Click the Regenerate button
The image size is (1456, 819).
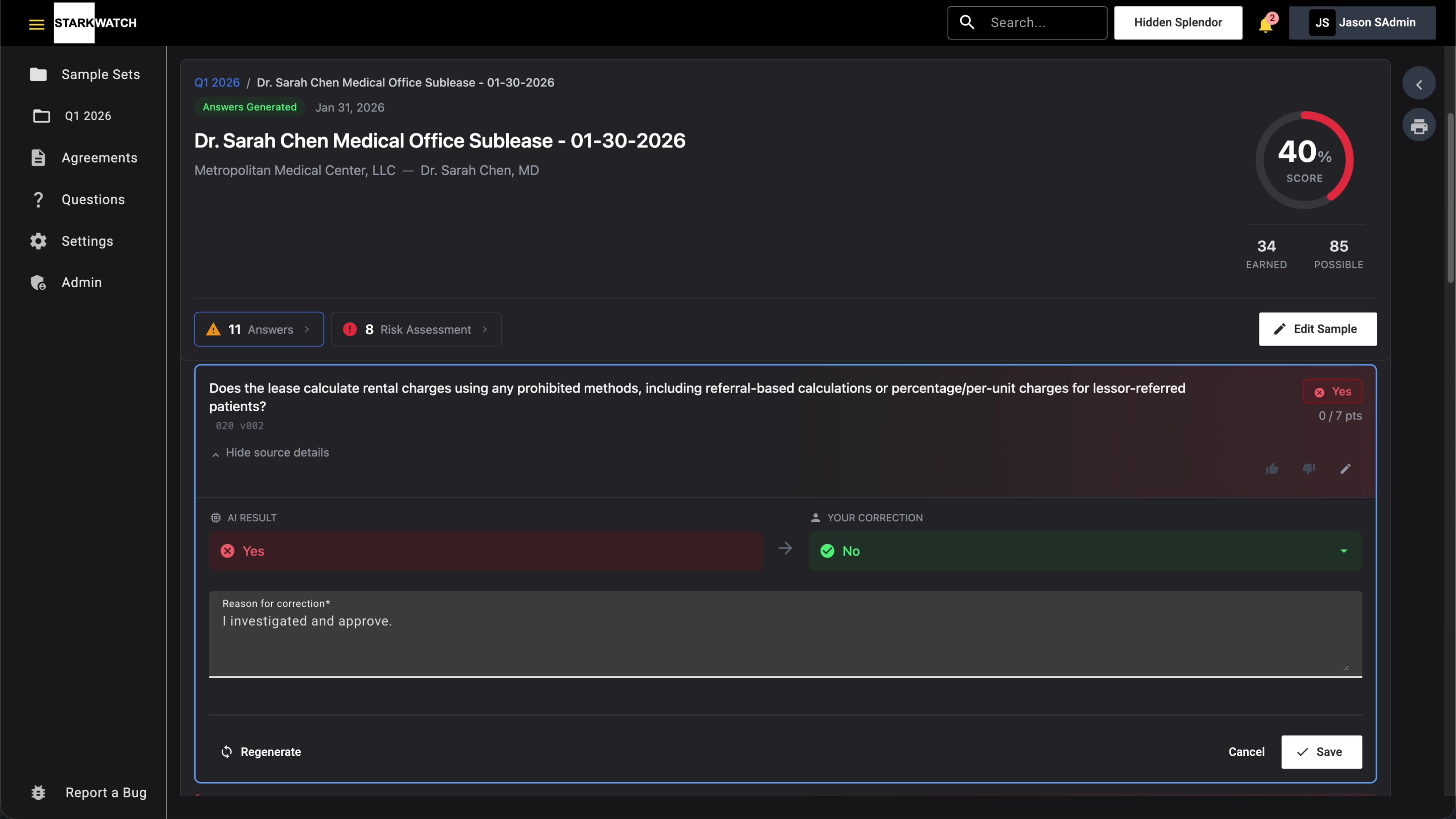(x=260, y=752)
